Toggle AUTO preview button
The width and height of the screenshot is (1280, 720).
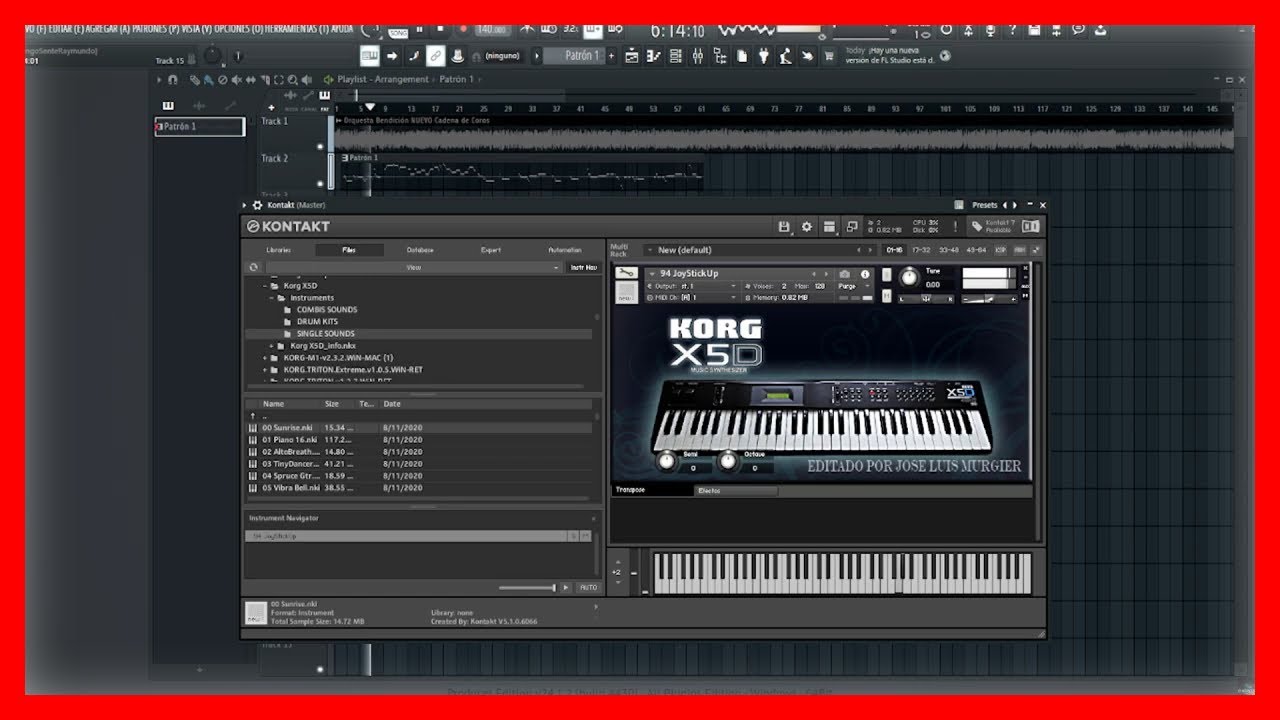(x=588, y=587)
